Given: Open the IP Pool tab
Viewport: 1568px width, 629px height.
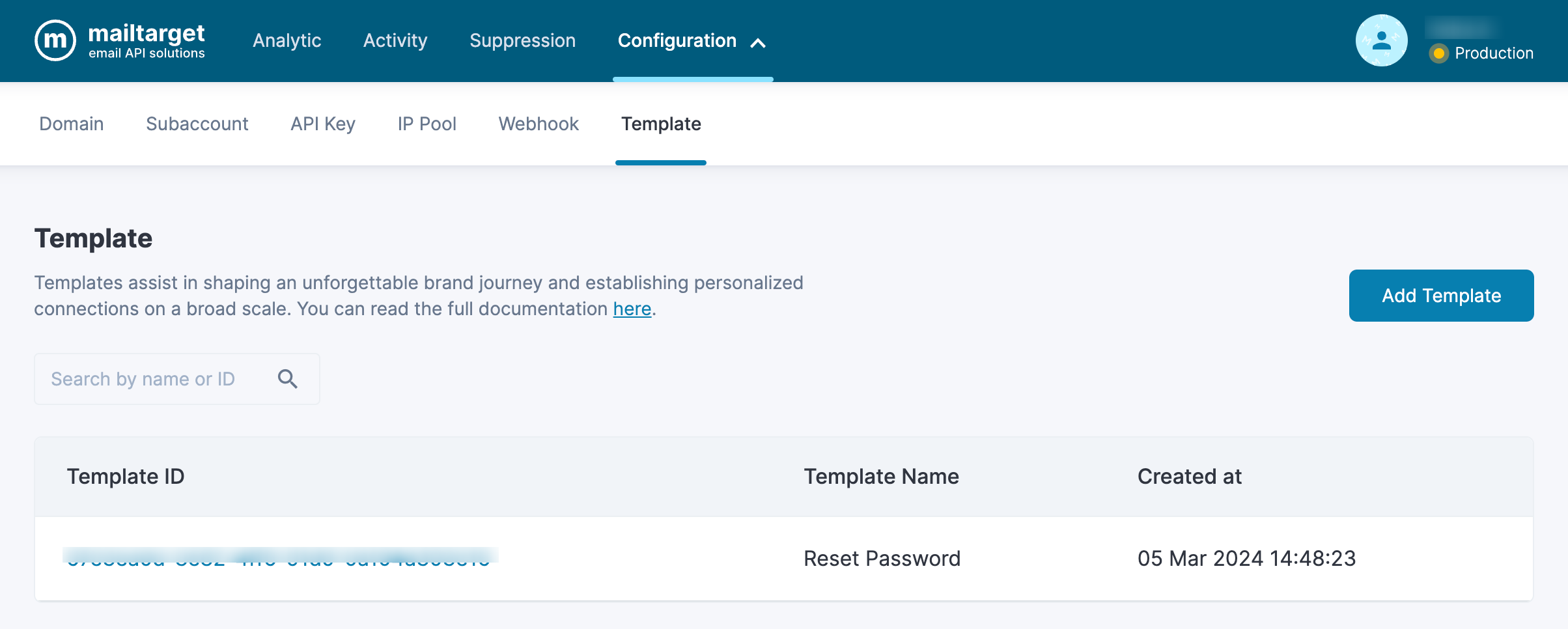Looking at the screenshot, I should tap(427, 124).
